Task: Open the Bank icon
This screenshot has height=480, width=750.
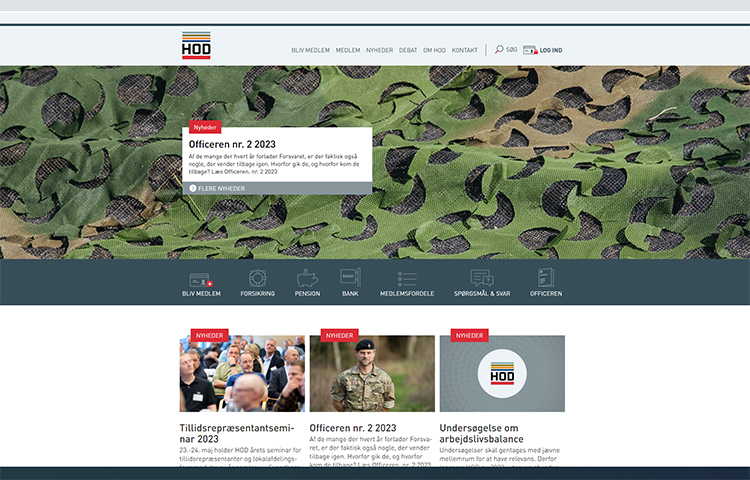Action: 349,277
